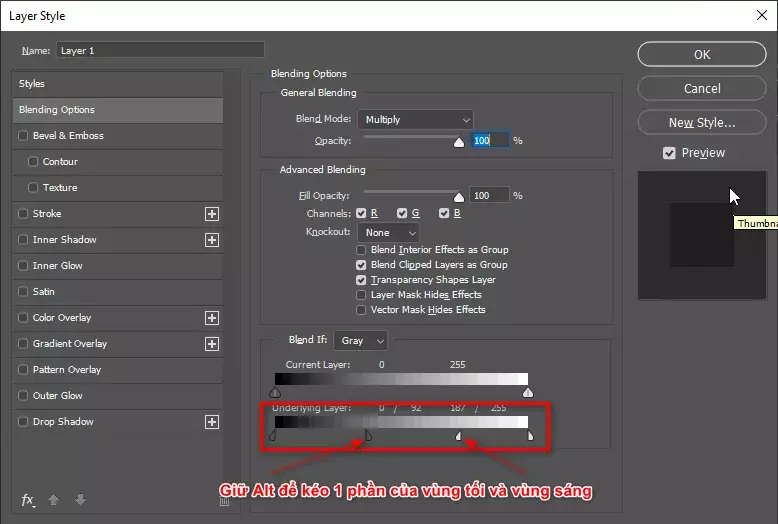Enable Satin effect checkbox

pos(23,291)
